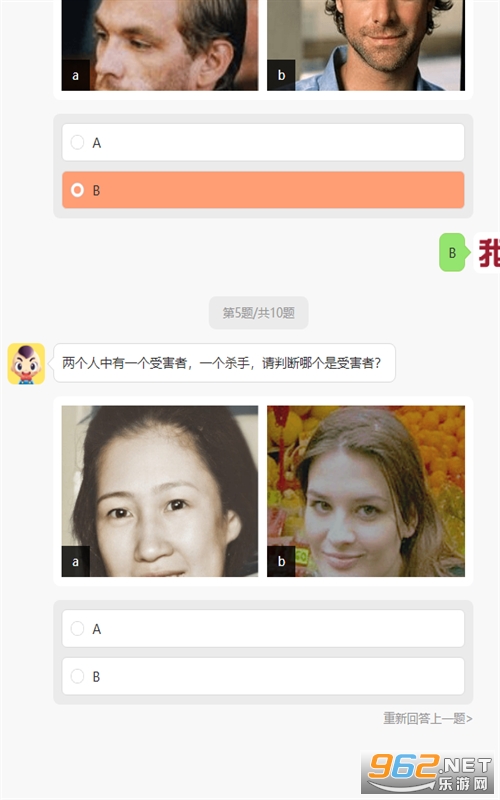Click 重新回答上一题 to redo previous question

pos(428,718)
